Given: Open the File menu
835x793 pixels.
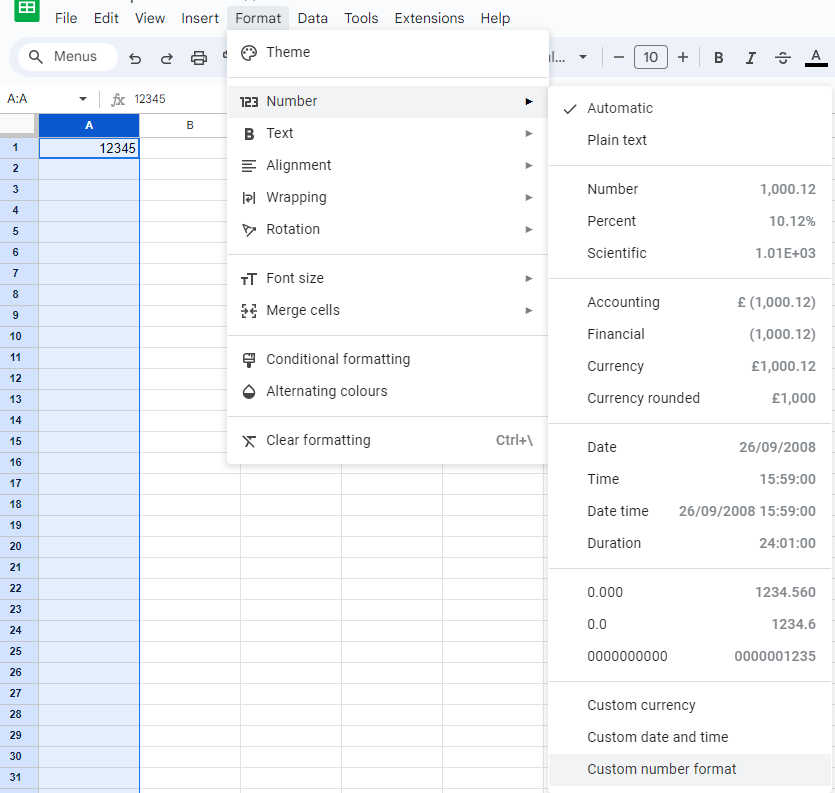Looking at the screenshot, I should [66, 18].
